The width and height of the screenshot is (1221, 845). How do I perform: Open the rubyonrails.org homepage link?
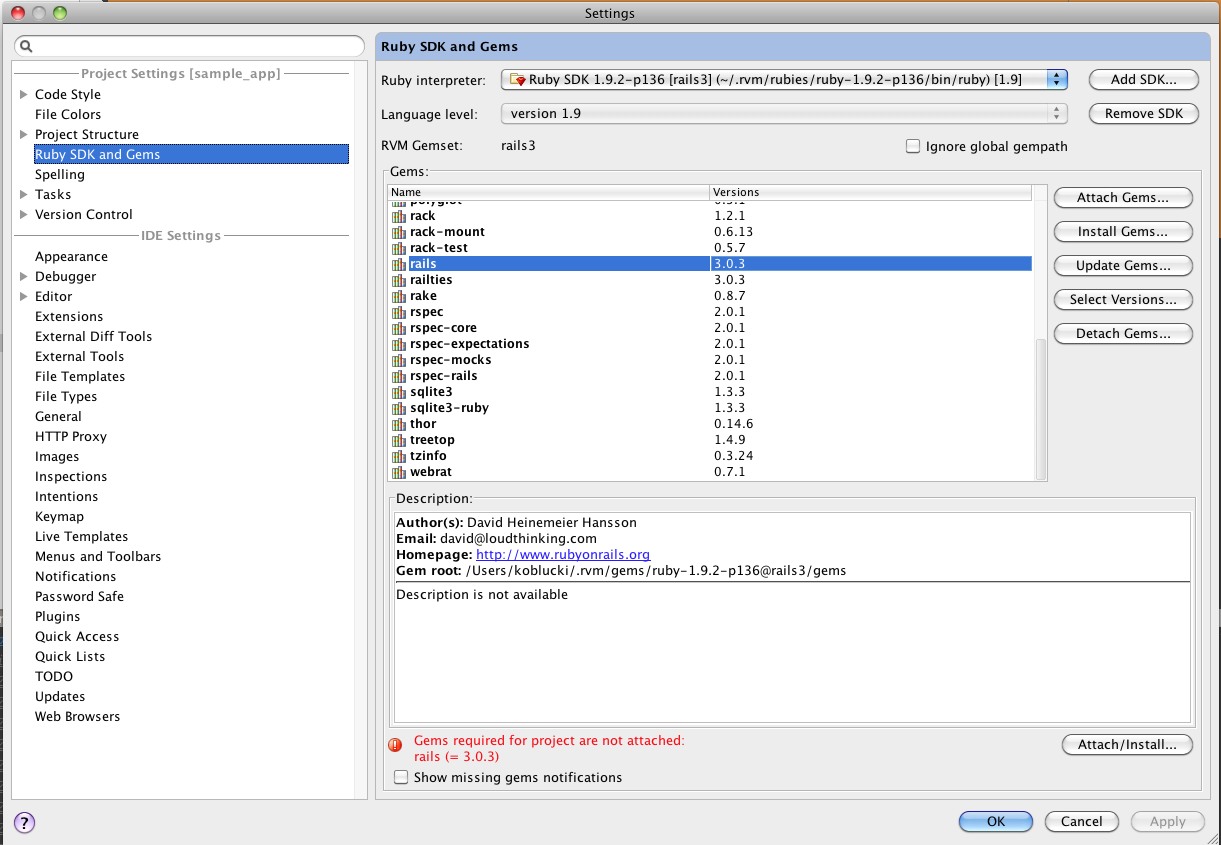pyautogui.click(x=563, y=554)
